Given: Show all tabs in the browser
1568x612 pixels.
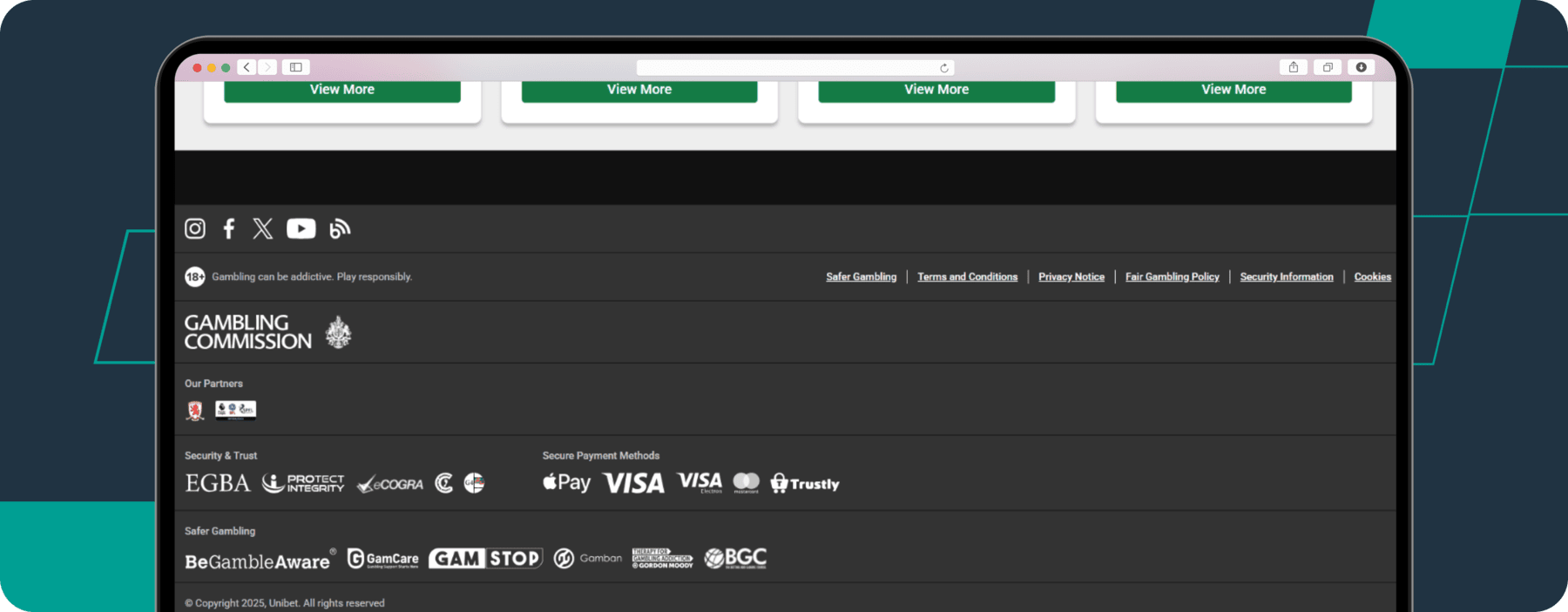Looking at the screenshot, I should [x=1328, y=67].
